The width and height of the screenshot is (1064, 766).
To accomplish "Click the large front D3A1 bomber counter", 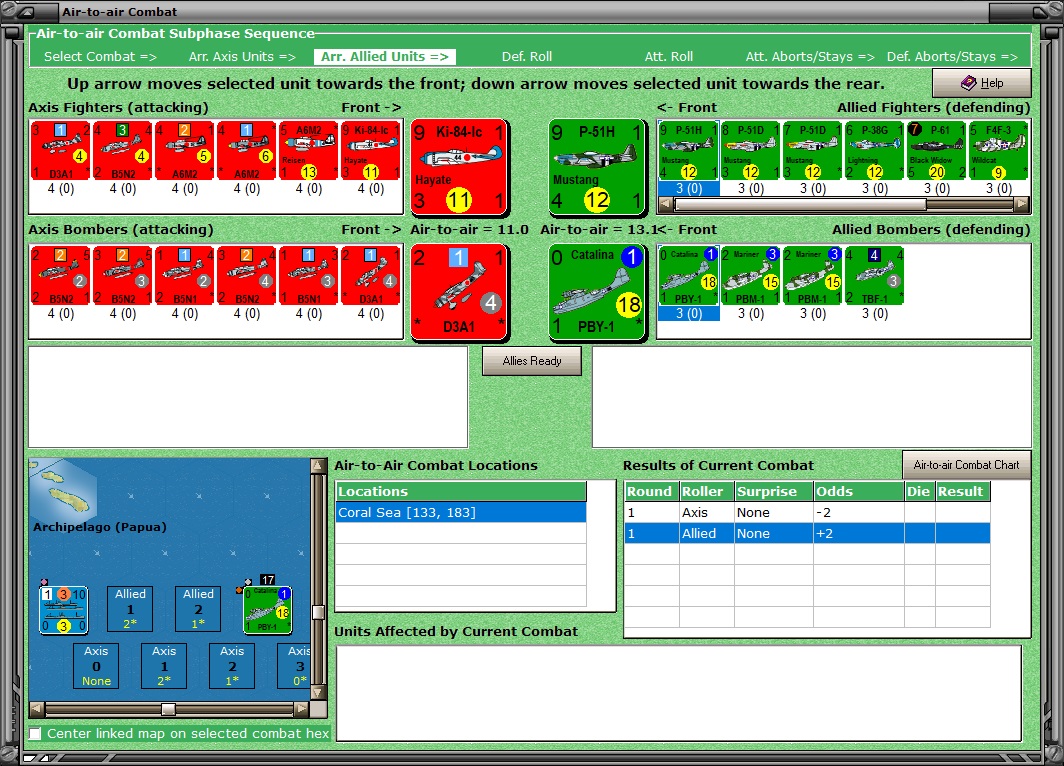I will pos(459,292).
